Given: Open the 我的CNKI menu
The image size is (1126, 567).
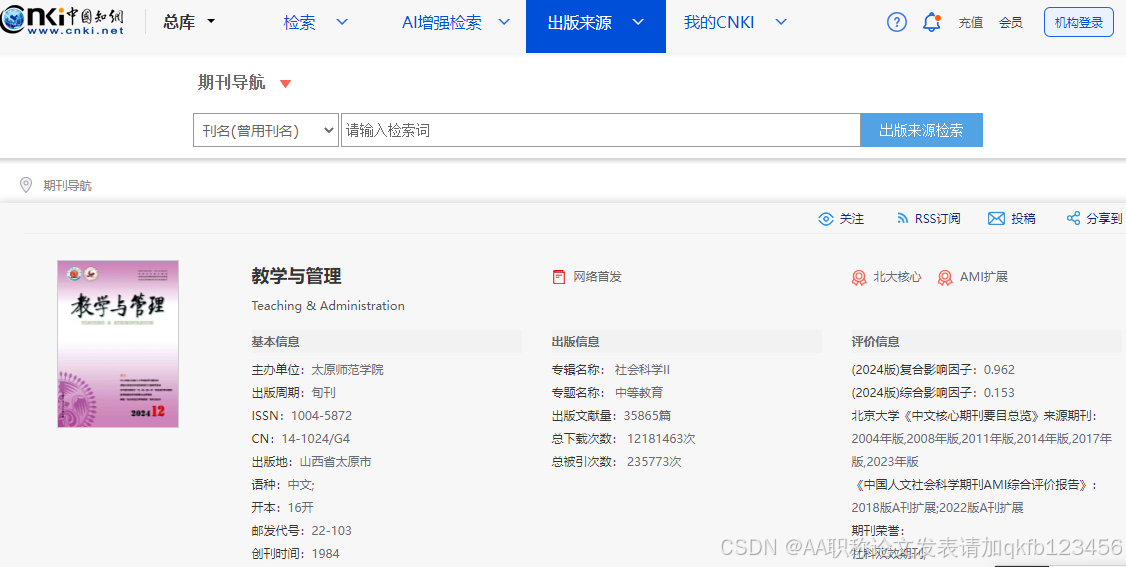Looking at the screenshot, I should (x=719, y=22).
